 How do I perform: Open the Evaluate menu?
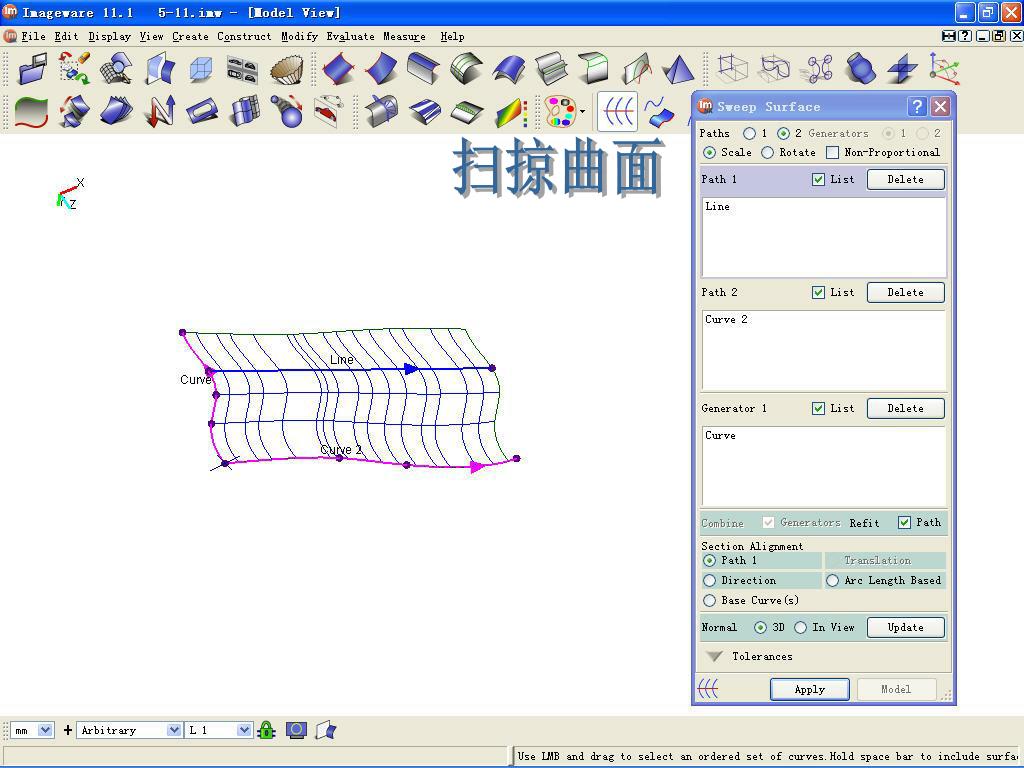click(351, 37)
